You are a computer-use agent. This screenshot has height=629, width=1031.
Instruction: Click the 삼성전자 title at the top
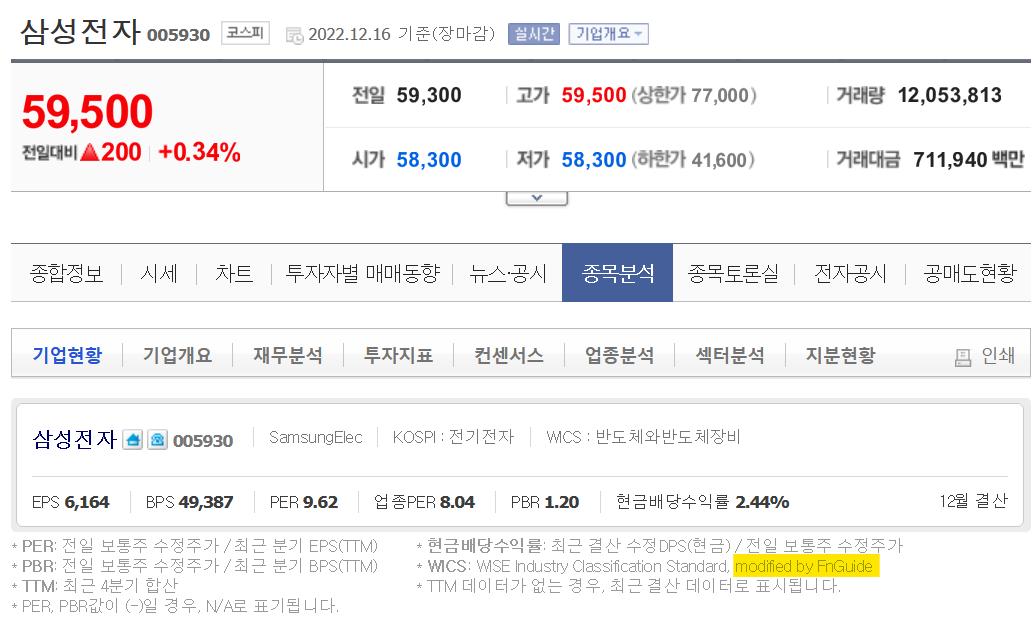point(80,32)
